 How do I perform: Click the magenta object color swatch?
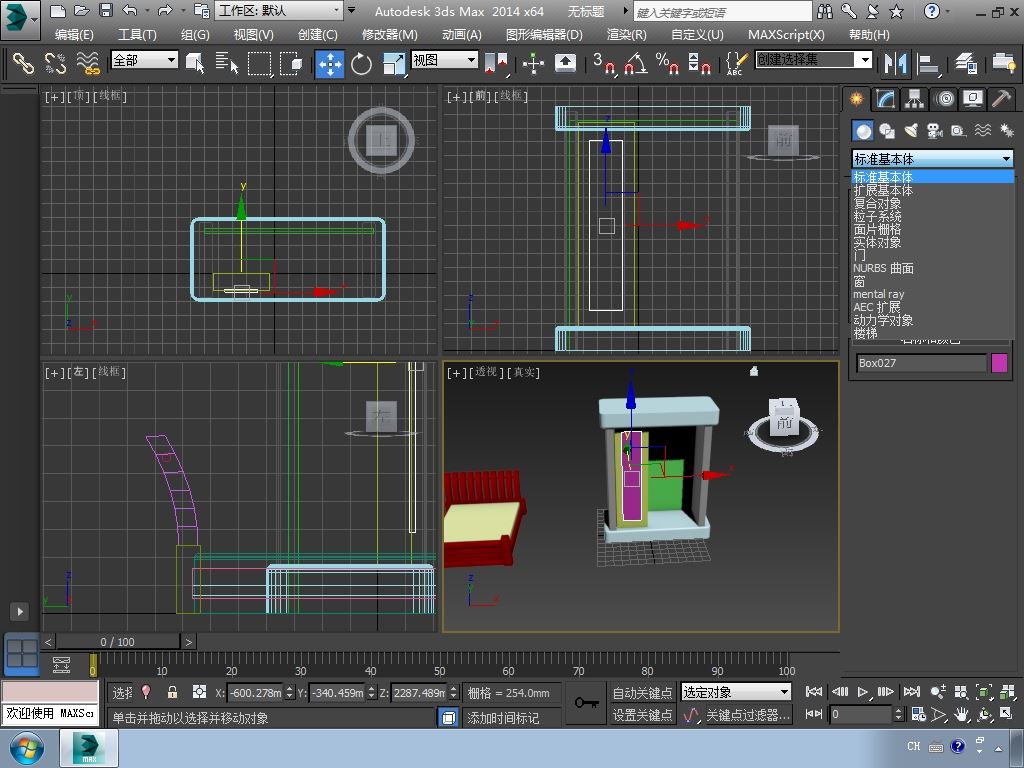point(999,363)
